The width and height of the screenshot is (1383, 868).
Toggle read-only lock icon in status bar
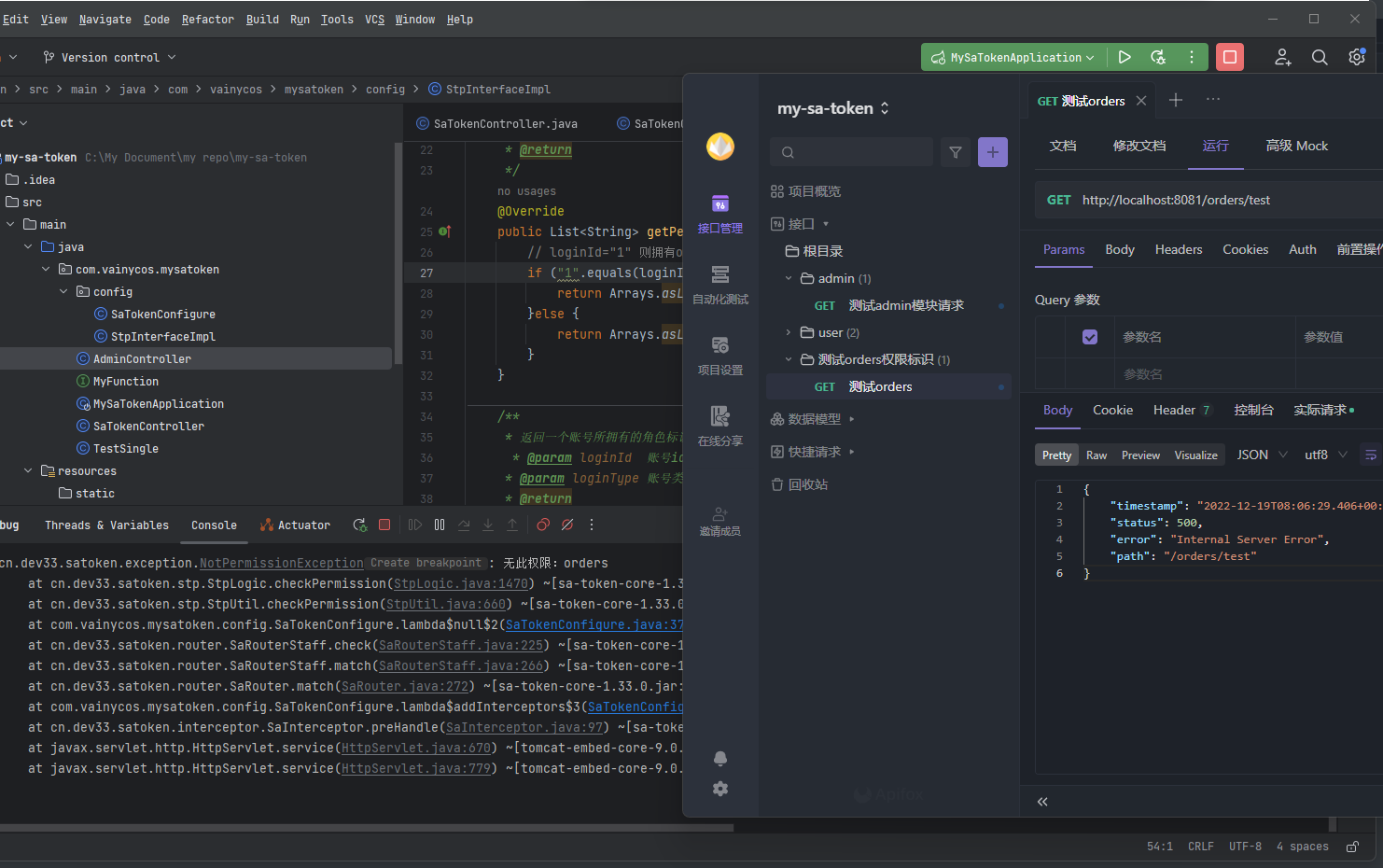point(1352,847)
